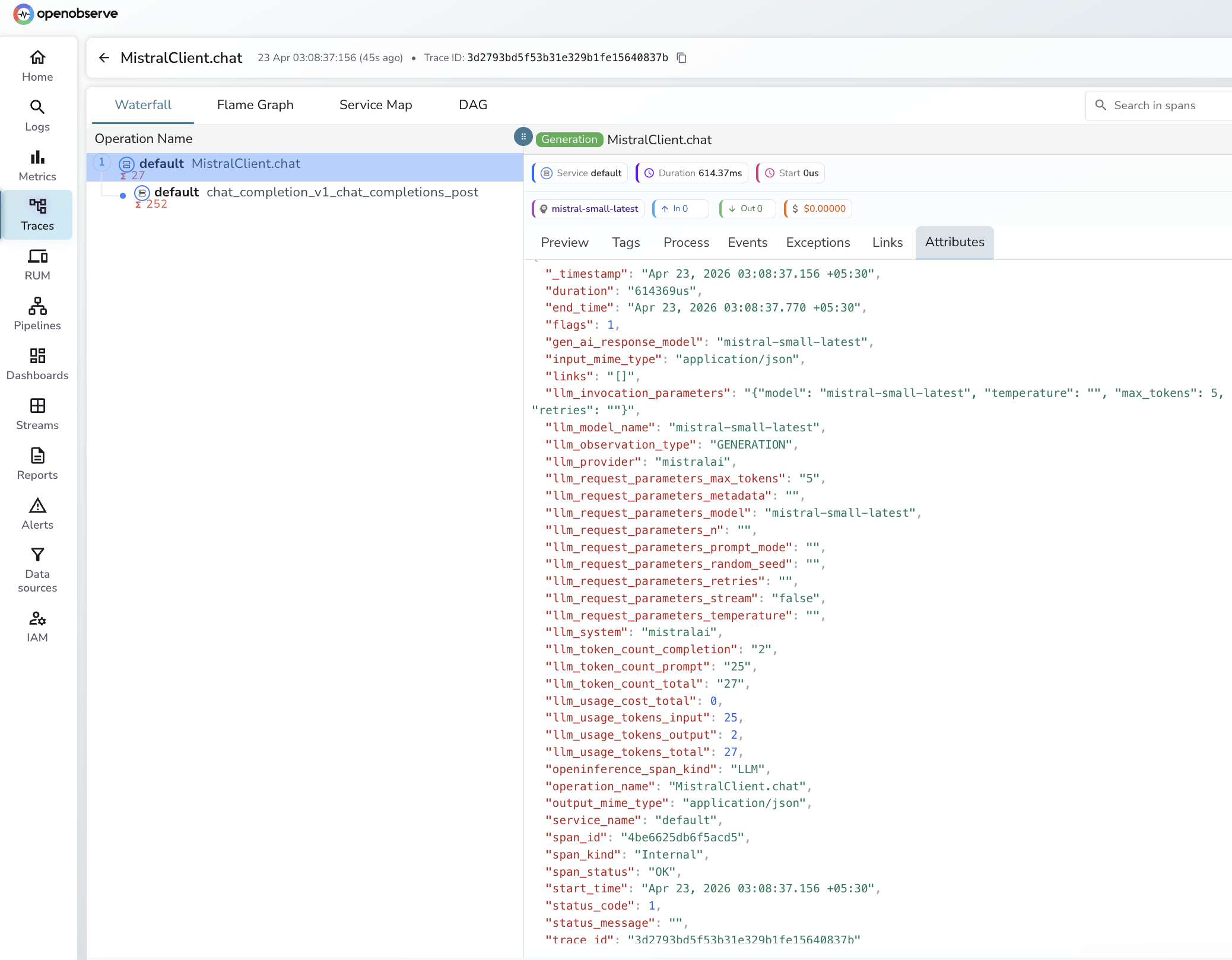
Task: Copy the trace ID using the copy icon
Action: point(681,58)
